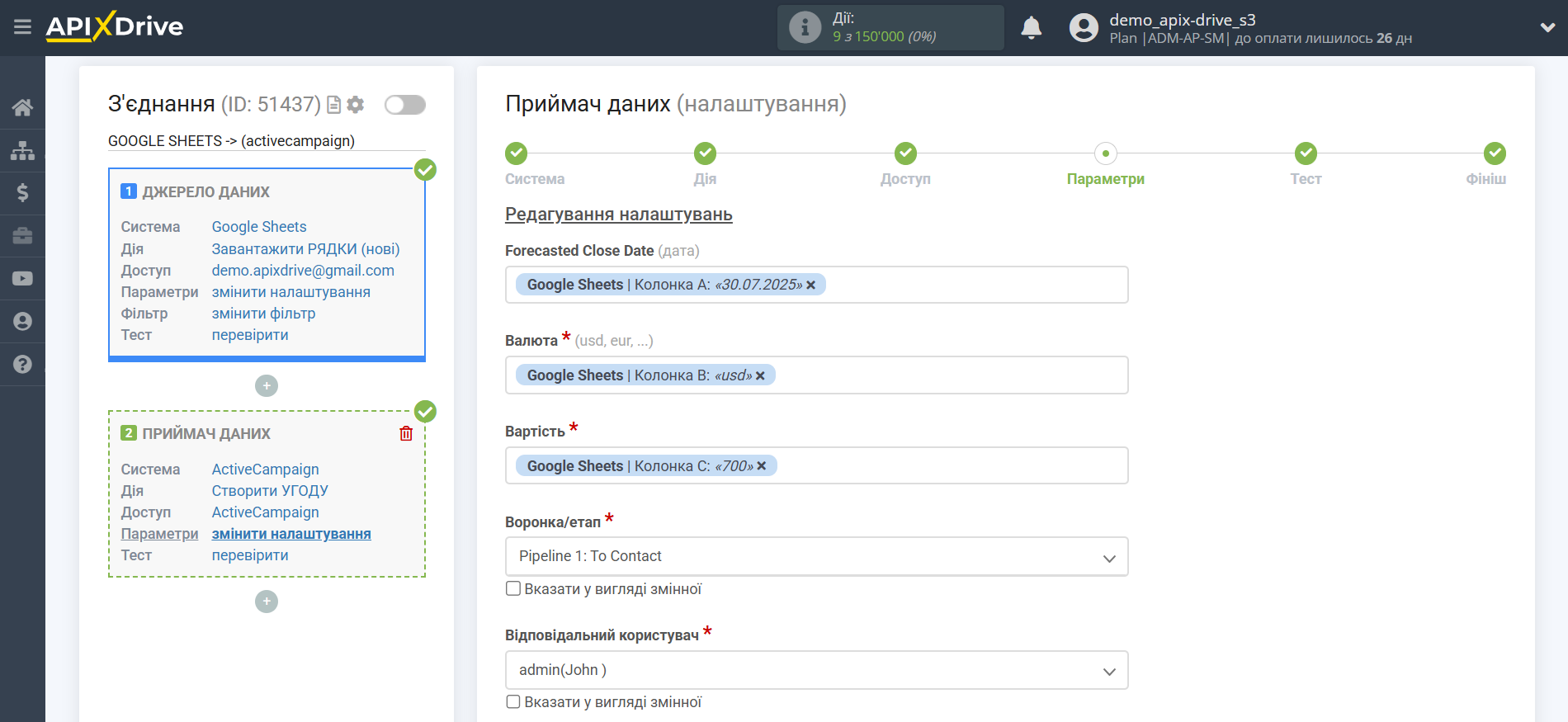Go to Home in the sidebar
This screenshot has height=722, width=1568.
pos(22,107)
